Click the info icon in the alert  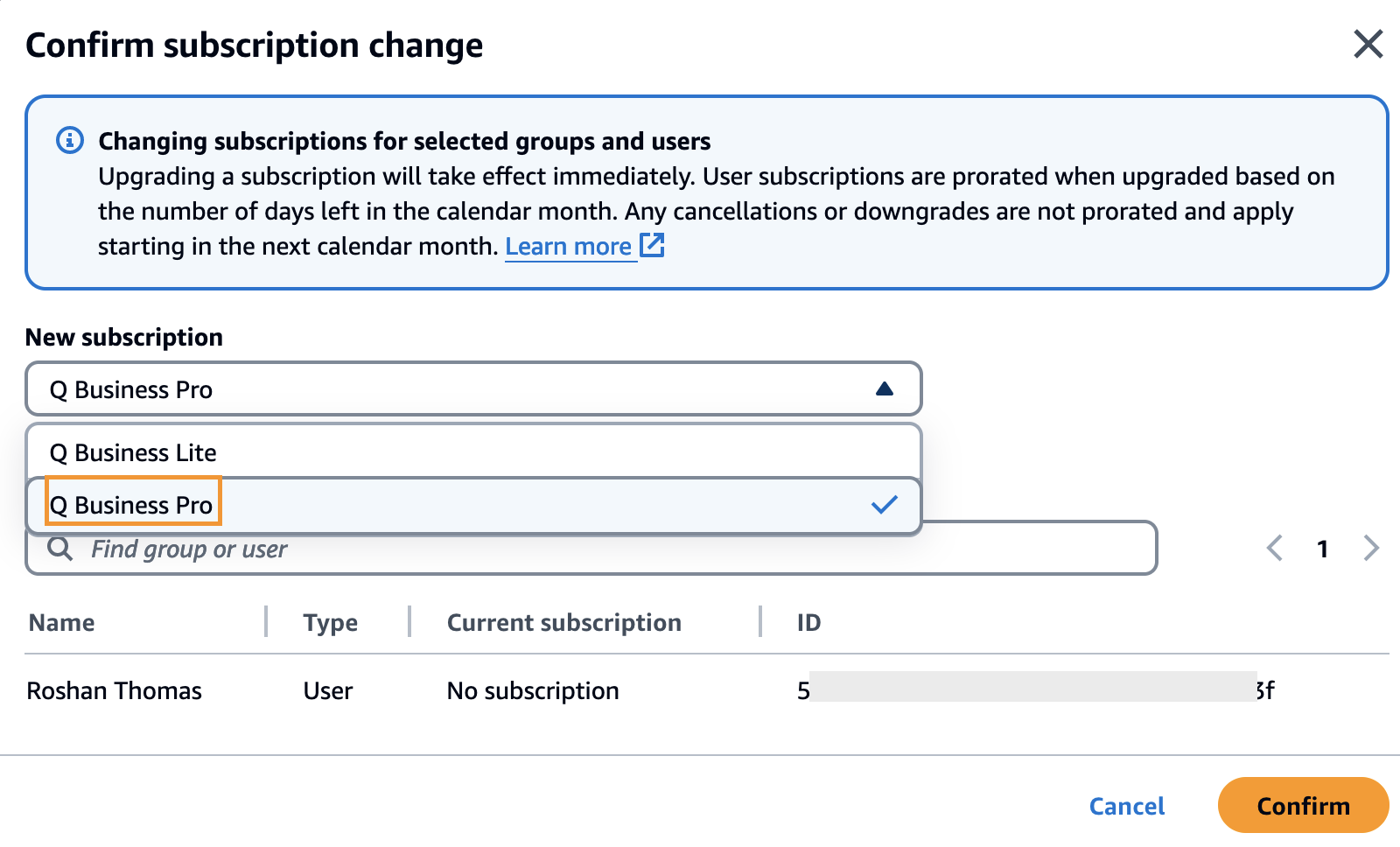(70, 140)
